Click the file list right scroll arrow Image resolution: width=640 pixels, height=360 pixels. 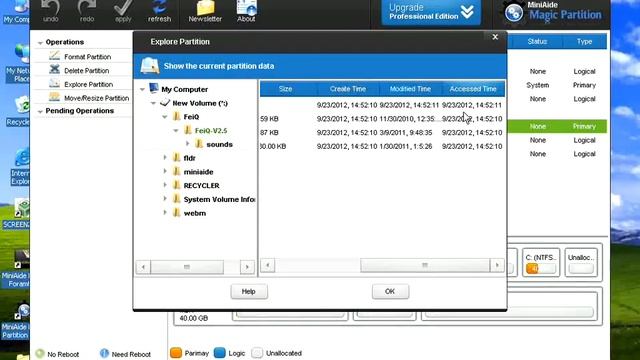coord(497,265)
